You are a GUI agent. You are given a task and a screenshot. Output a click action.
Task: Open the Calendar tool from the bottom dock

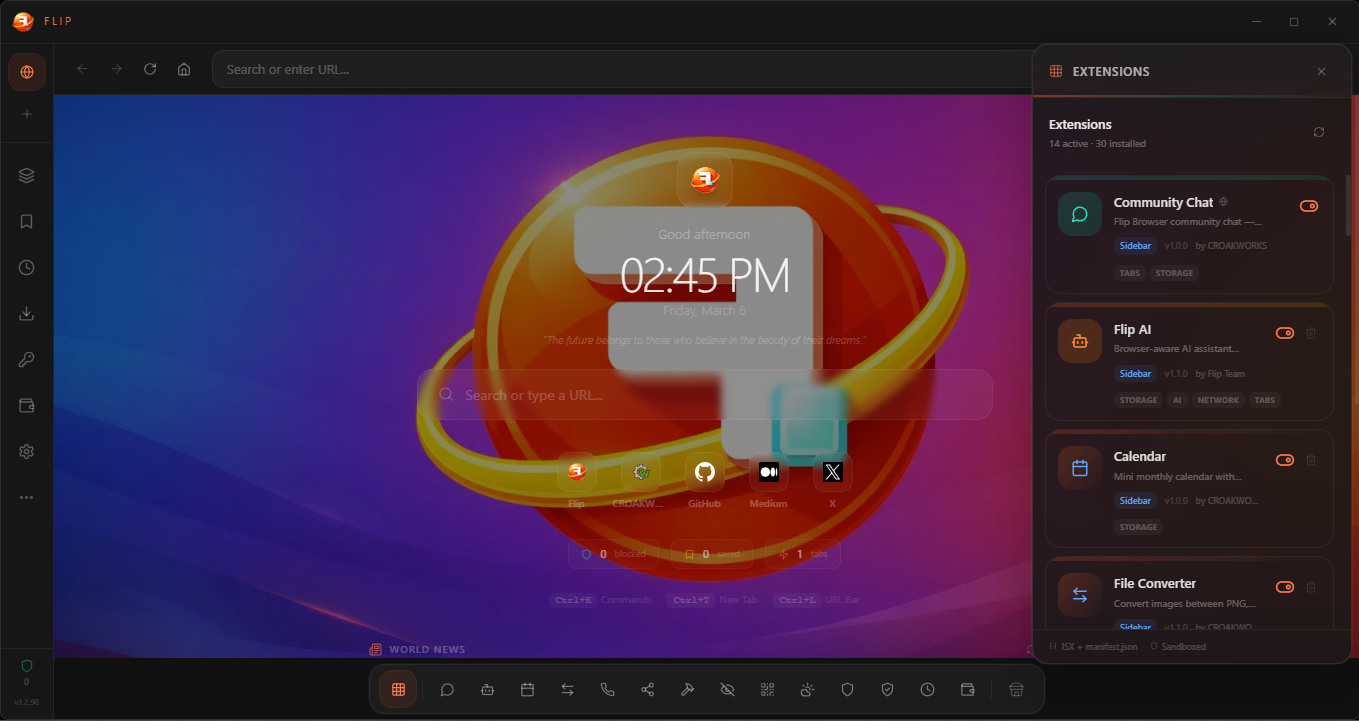tap(527, 689)
